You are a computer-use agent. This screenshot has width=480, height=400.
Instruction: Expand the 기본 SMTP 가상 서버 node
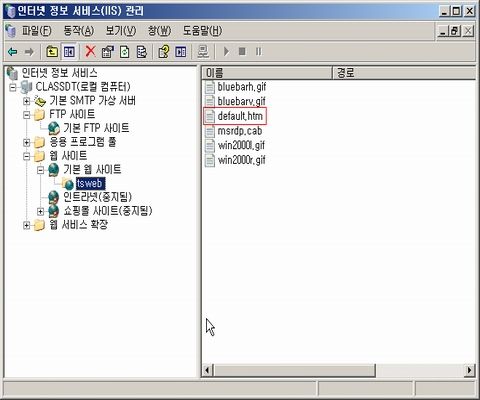click(26, 101)
